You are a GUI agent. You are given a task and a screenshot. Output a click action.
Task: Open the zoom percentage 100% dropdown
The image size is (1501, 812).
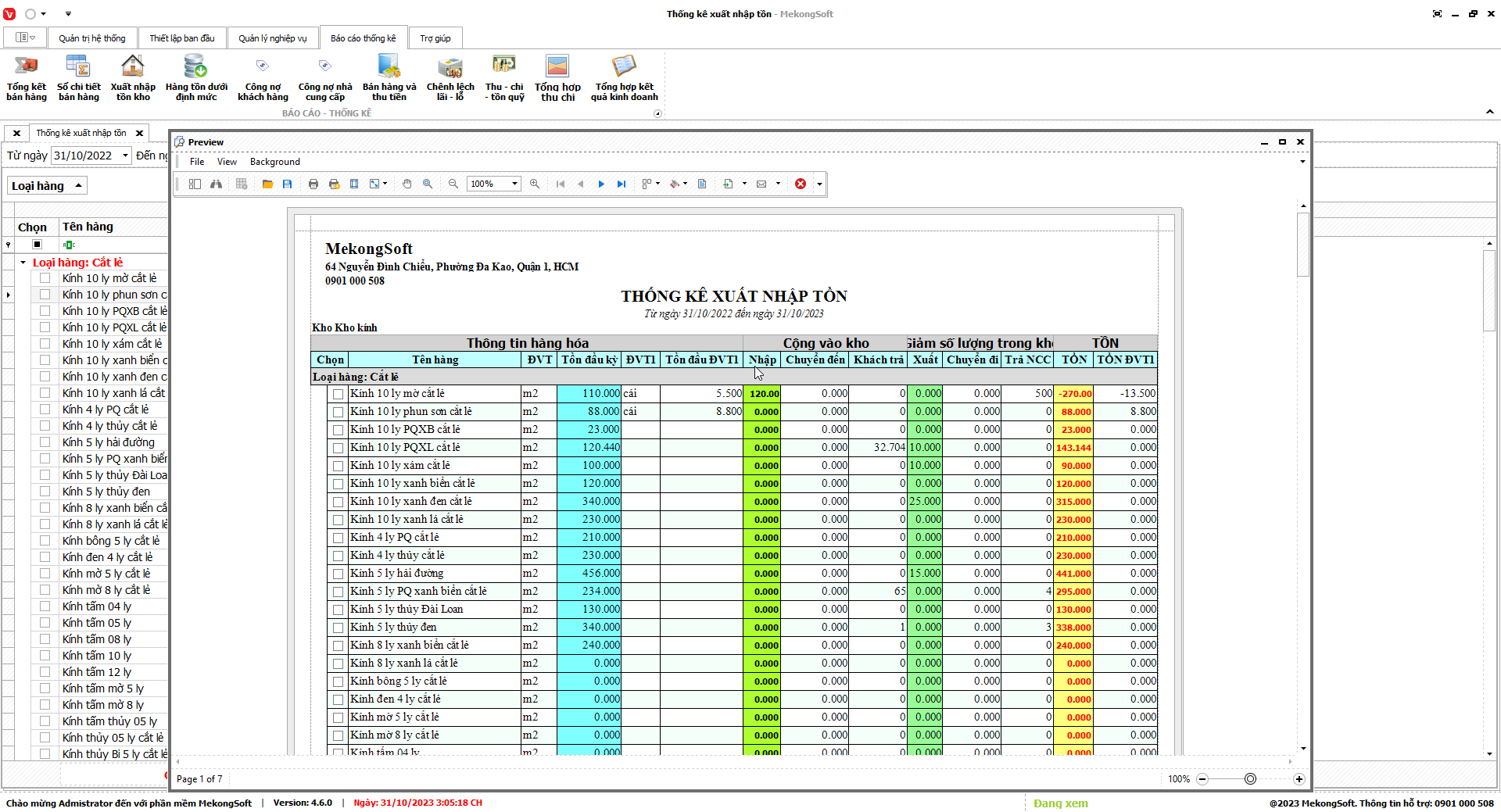pos(514,184)
